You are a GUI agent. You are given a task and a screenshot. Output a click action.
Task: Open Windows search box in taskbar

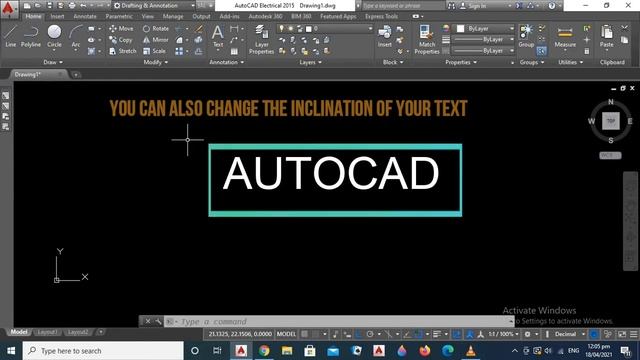click(103, 351)
